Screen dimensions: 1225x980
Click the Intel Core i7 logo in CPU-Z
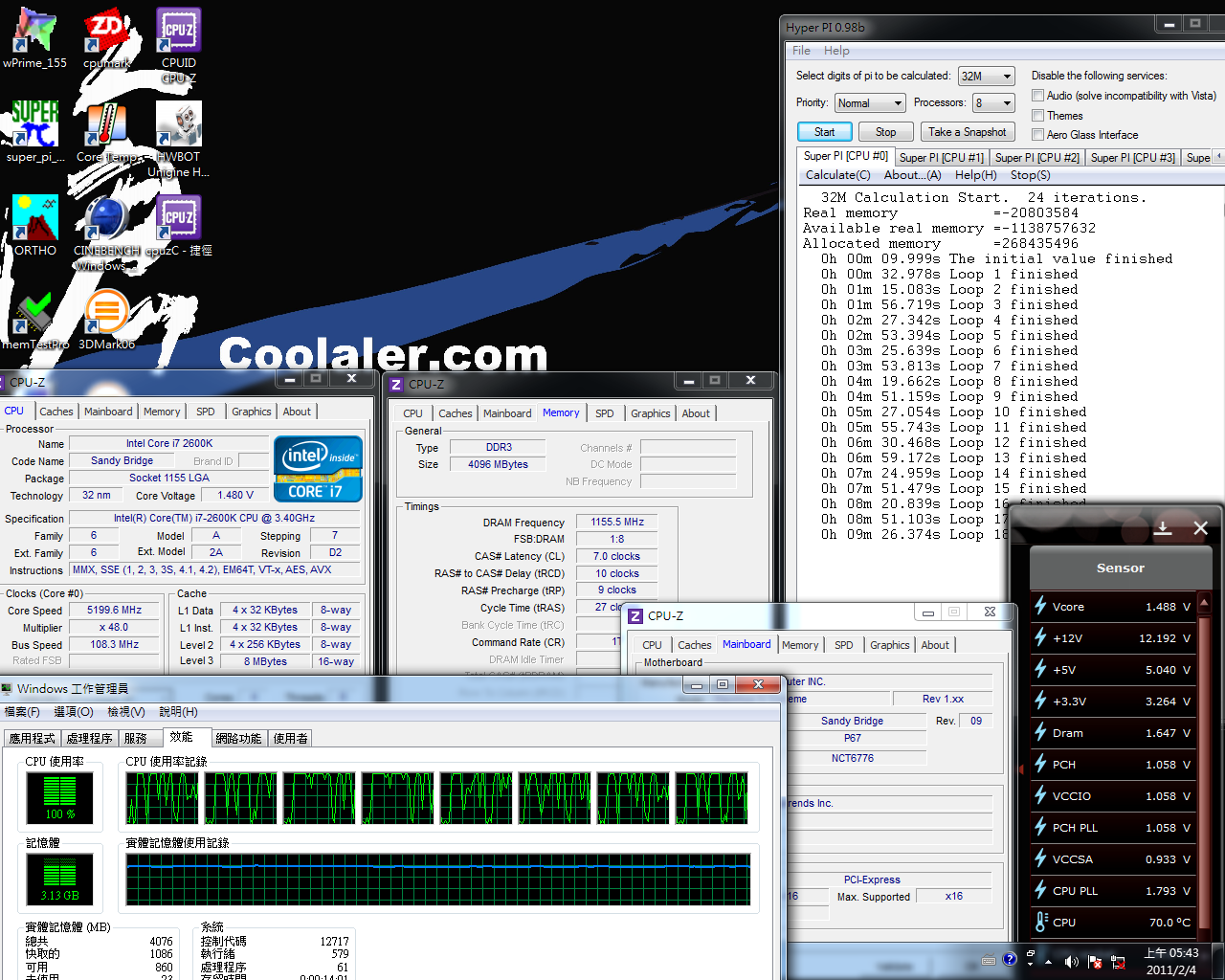[x=318, y=469]
